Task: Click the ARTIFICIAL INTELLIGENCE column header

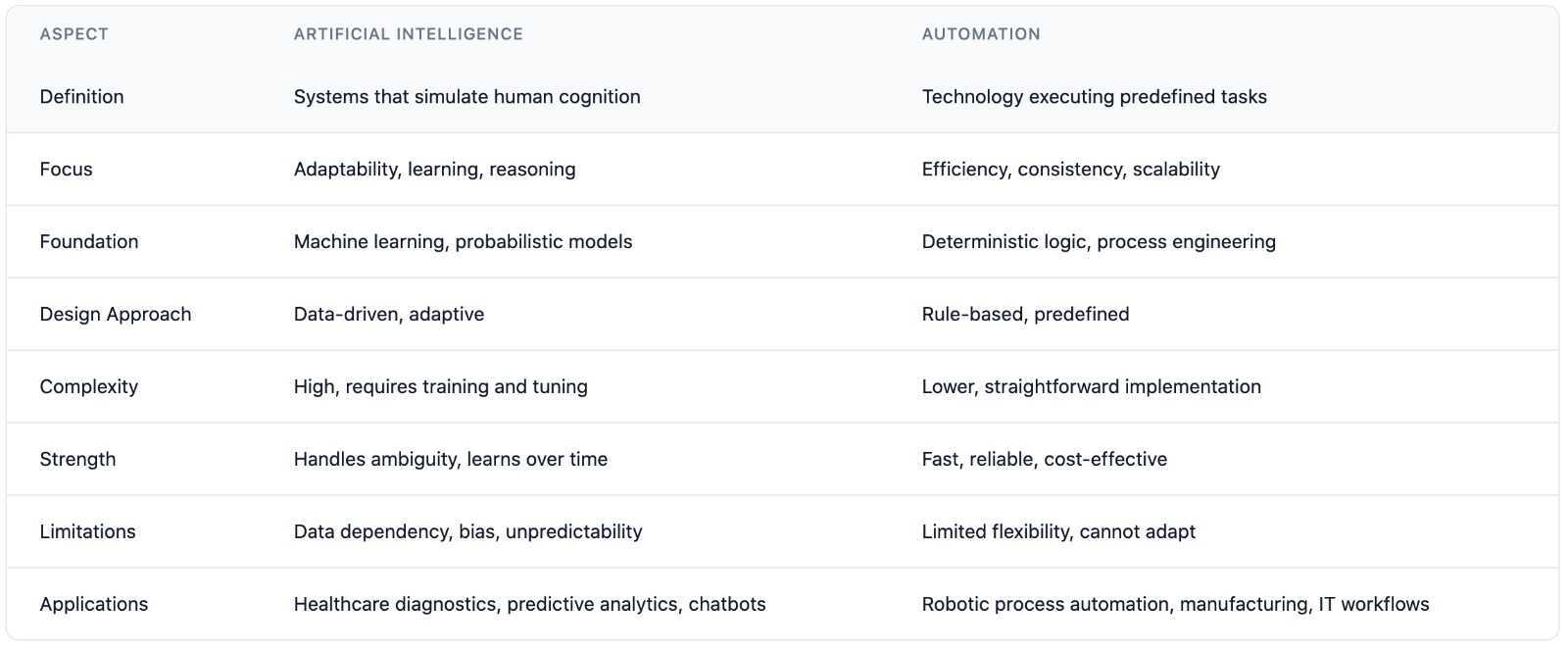Action: pyautogui.click(x=408, y=34)
